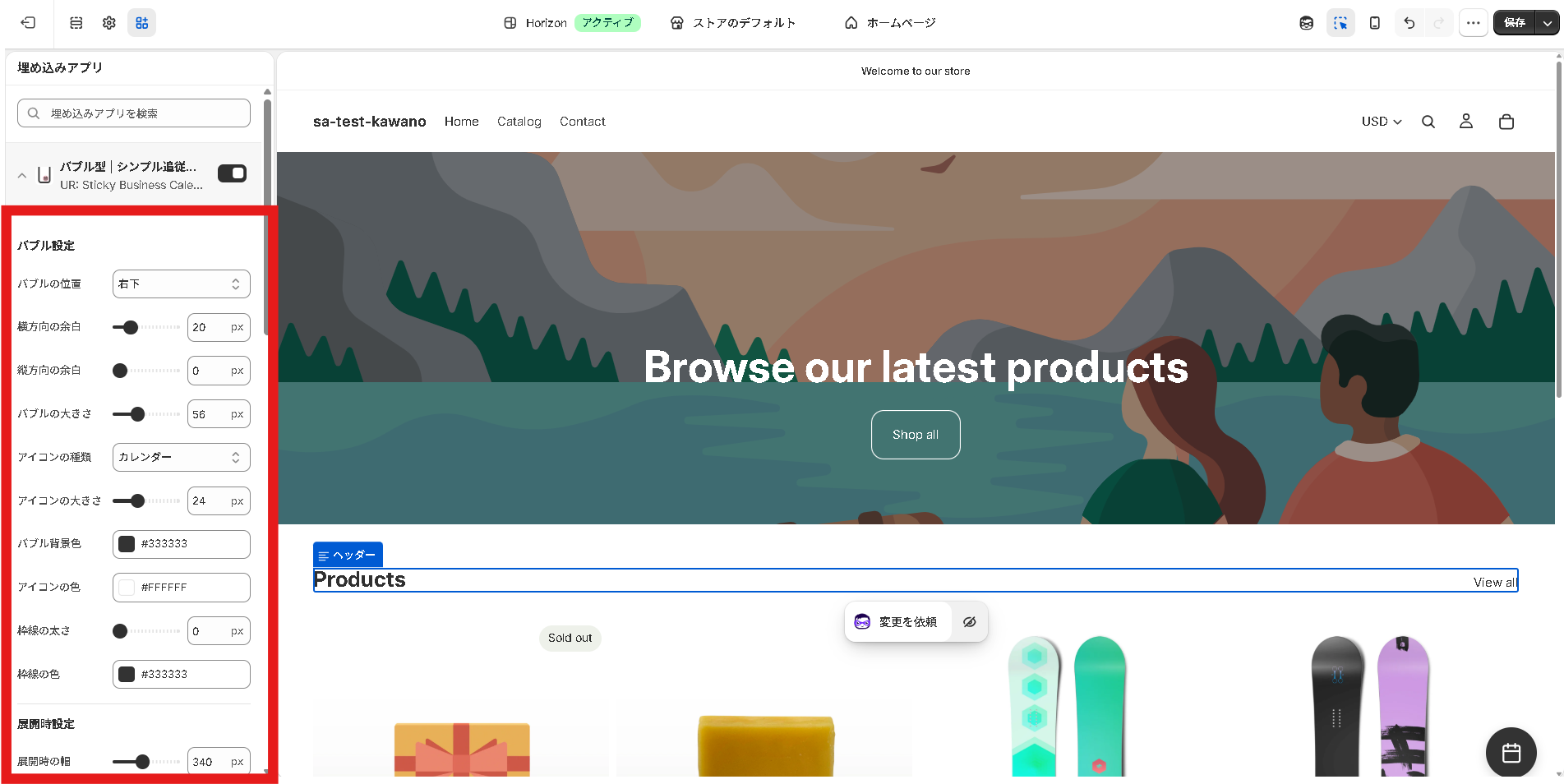
Task: Click the Welcome to our store announcement
Action: [x=916, y=71]
